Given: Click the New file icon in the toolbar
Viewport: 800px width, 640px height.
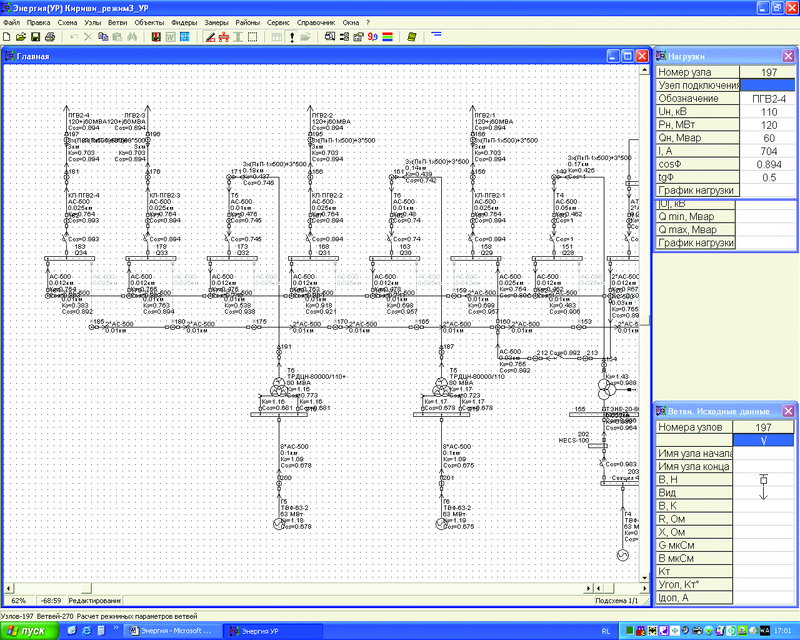Looking at the screenshot, I should (7, 37).
